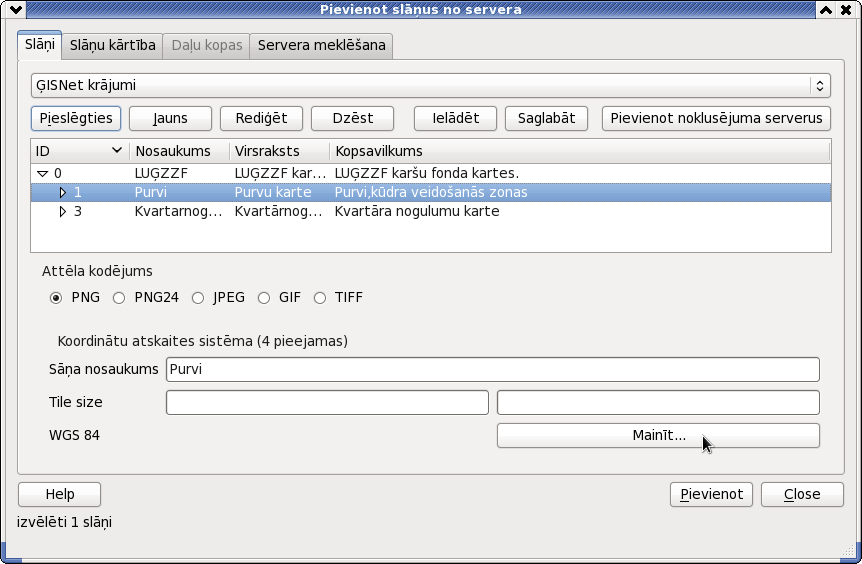Open the ĢISNet krājumi server dropdown

[430, 85]
